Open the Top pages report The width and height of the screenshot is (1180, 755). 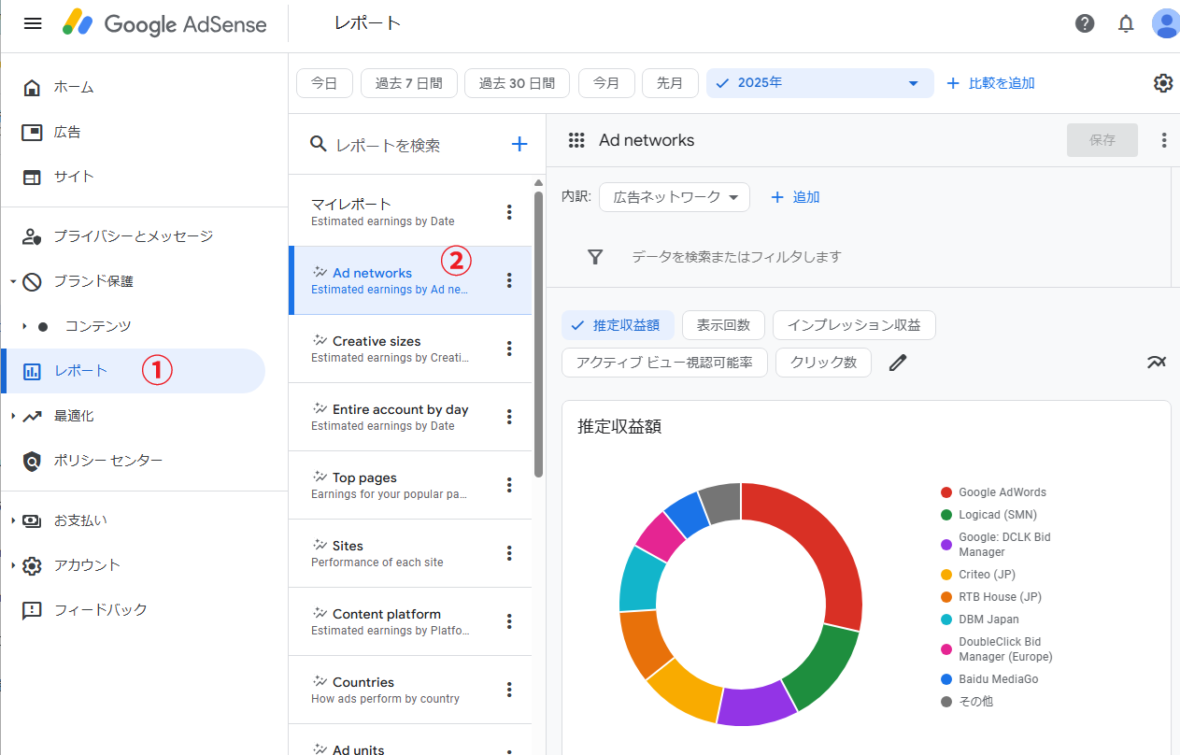tap(410, 485)
